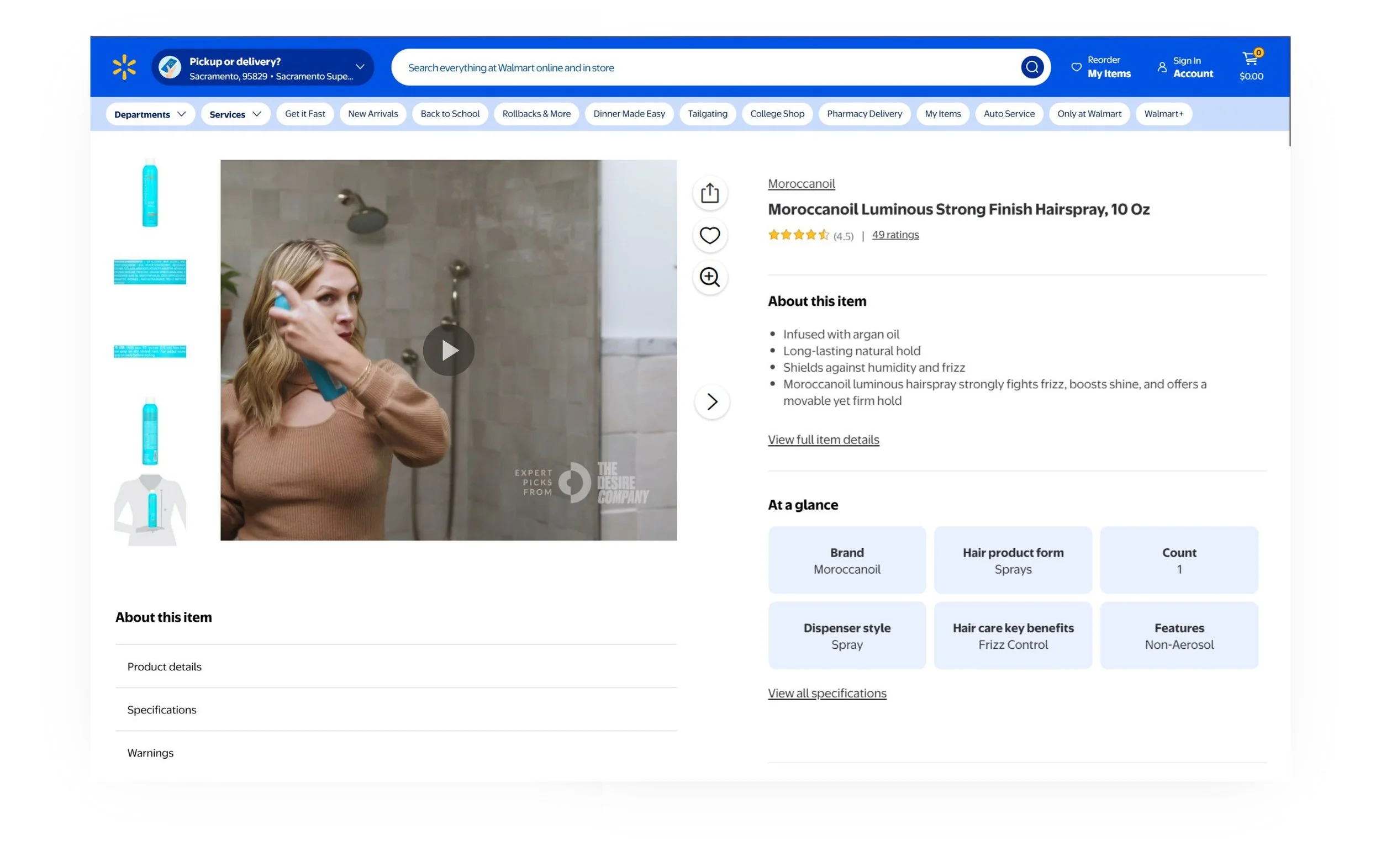The image size is (1381, 868).
Task: Play the product video
Action: (449, 350)
